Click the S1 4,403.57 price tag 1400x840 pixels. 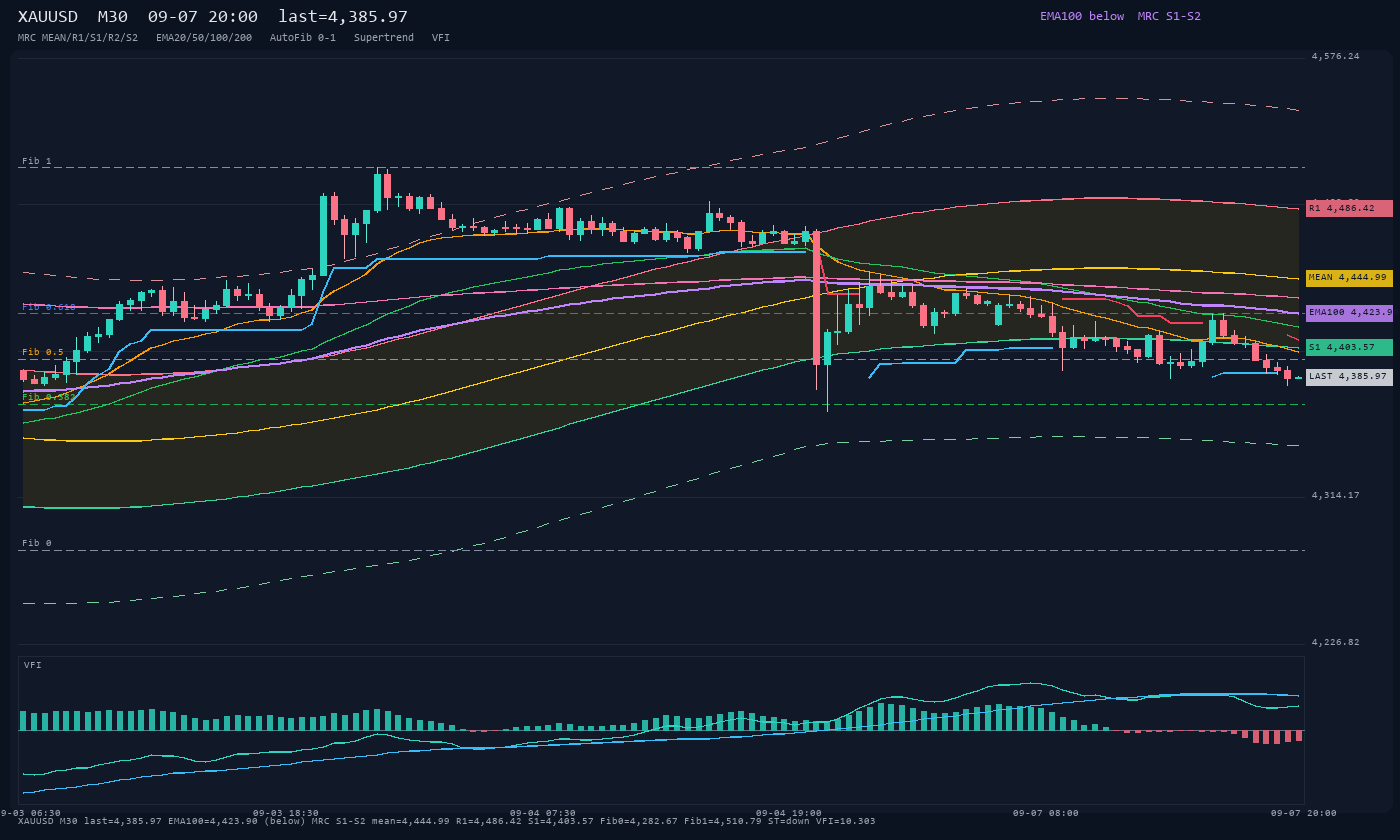point(1349,347)
